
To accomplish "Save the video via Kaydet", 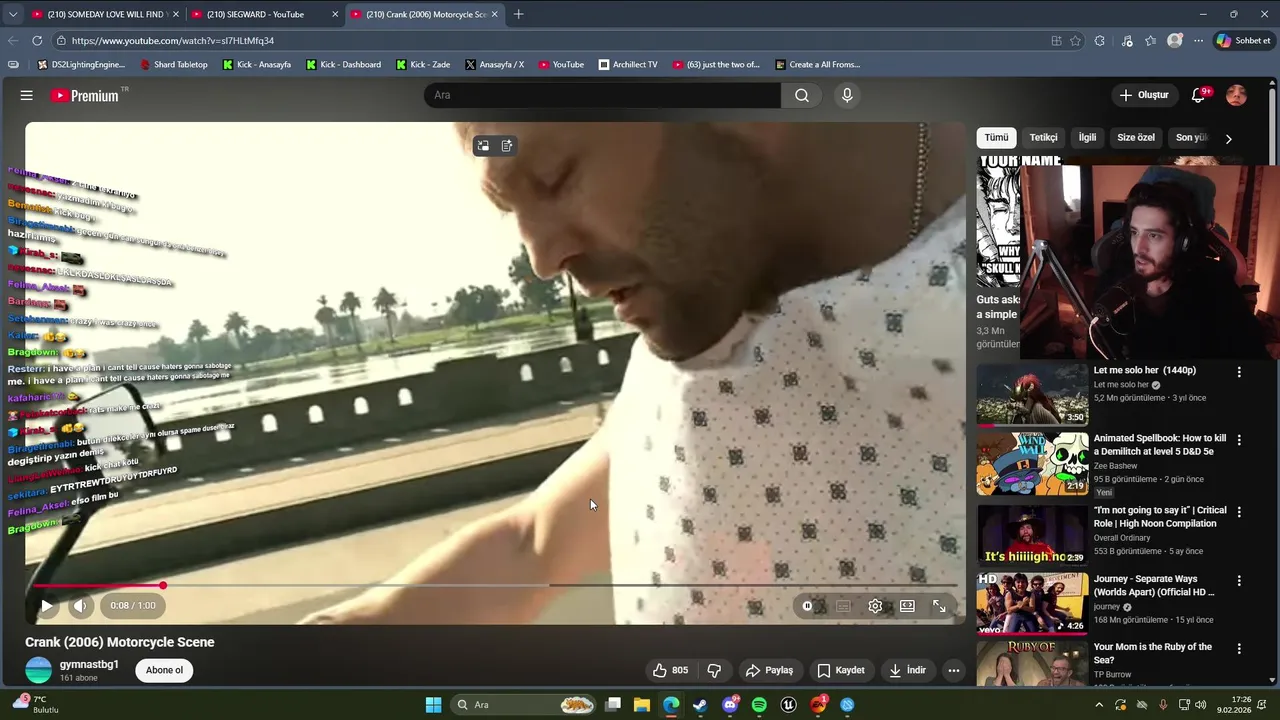I will click(840, 670).
